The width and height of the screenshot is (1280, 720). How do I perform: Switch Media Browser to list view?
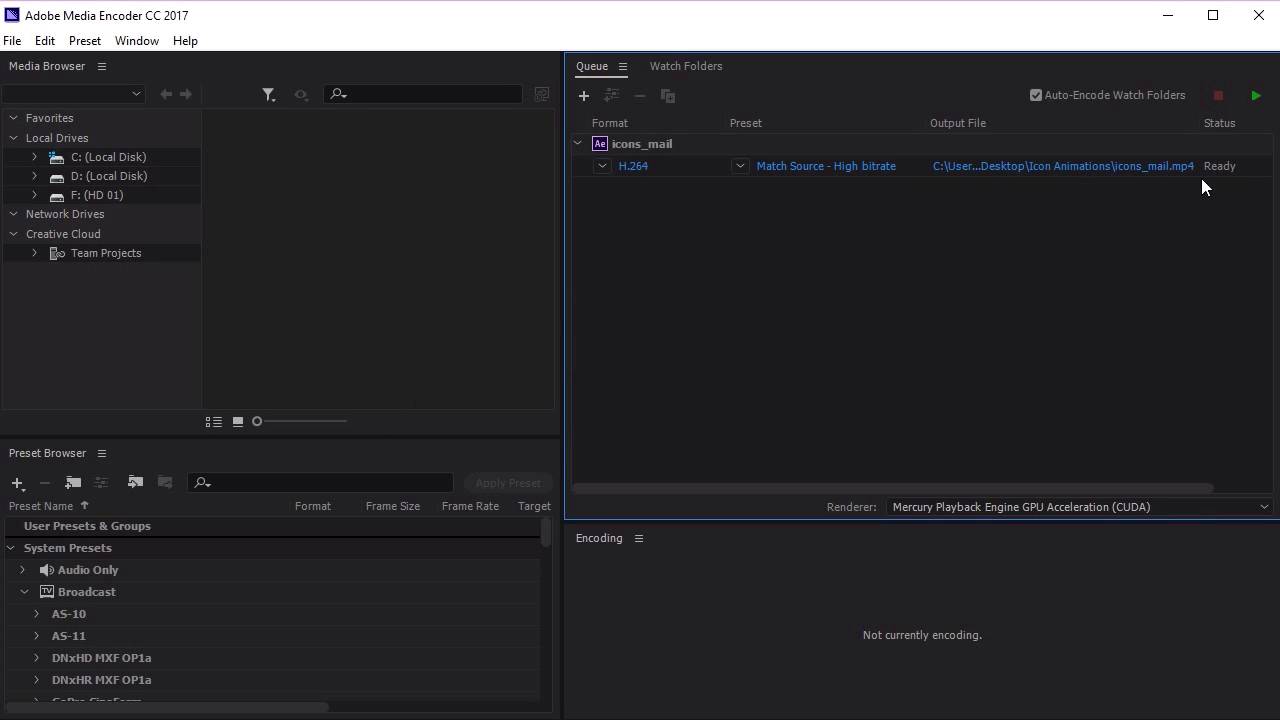pos(213,422)
